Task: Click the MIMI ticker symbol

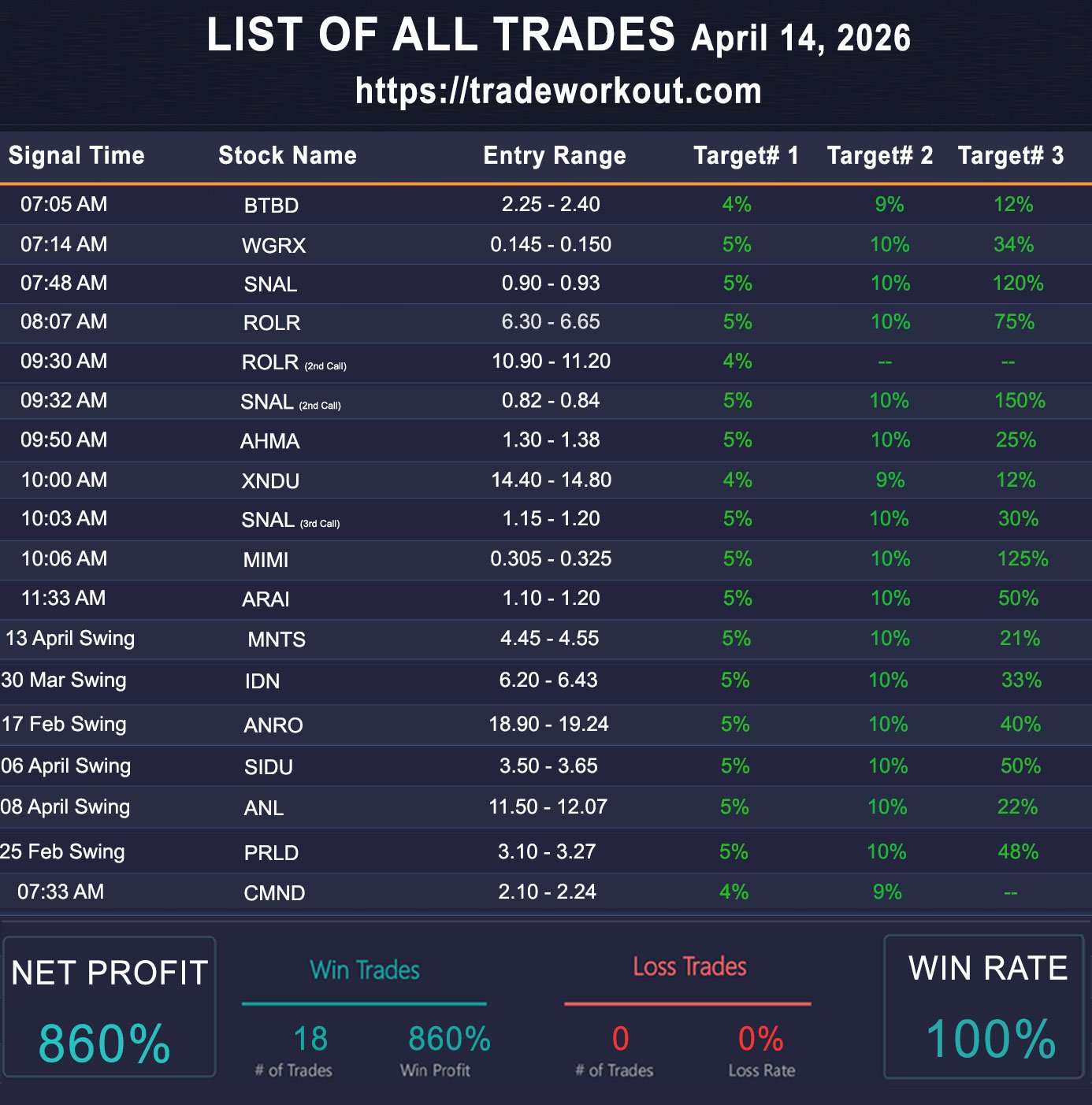Action: (266, 560)
